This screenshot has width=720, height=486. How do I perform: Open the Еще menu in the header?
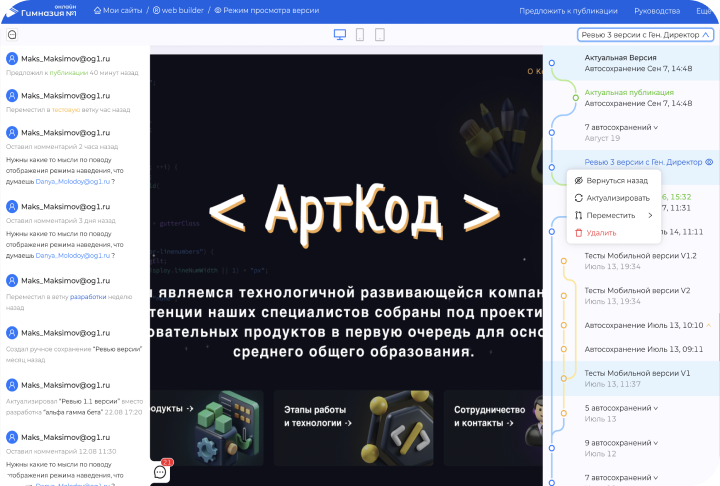[x=703, y=11]
